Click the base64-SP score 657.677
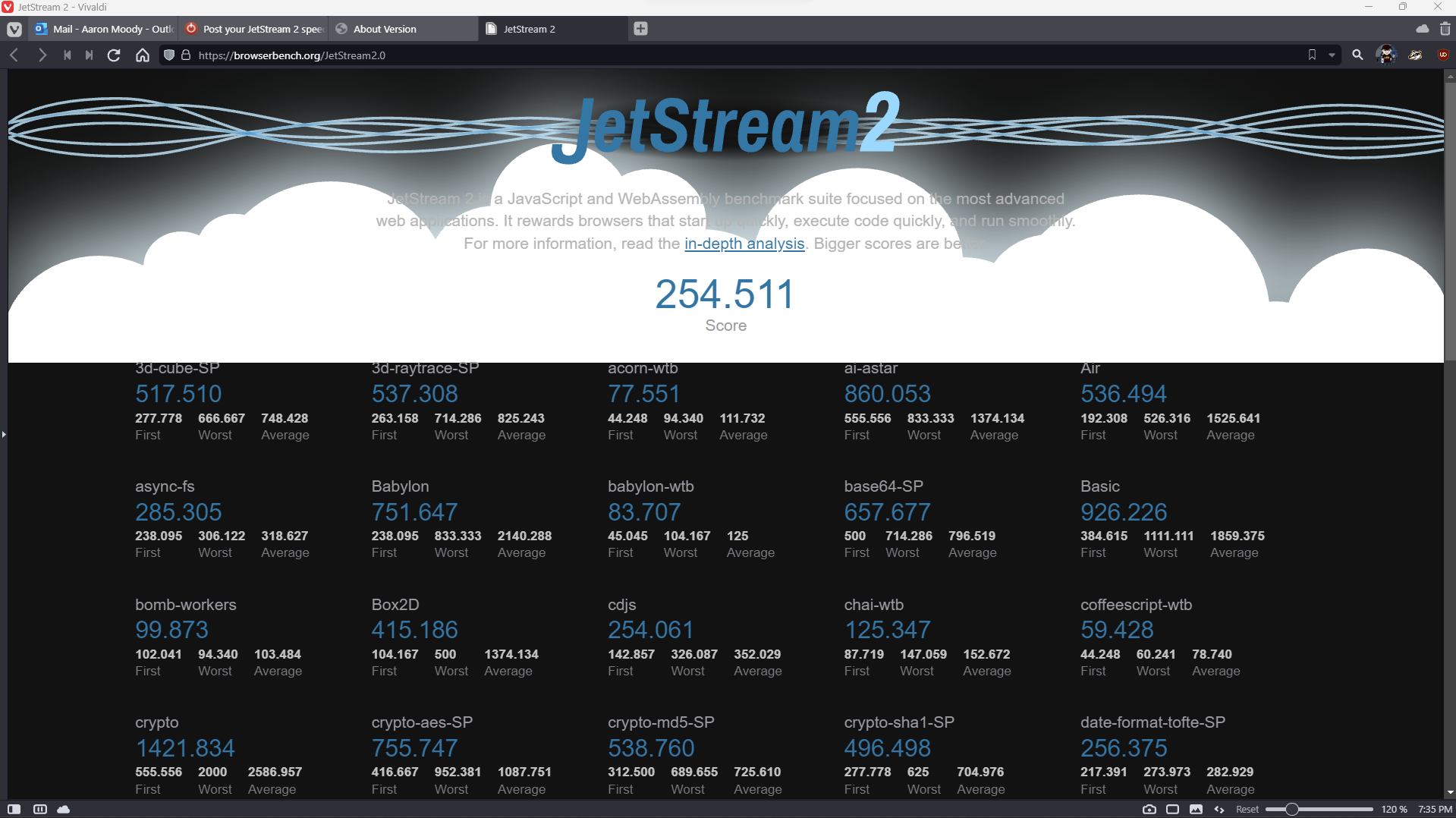 (888, 512)
